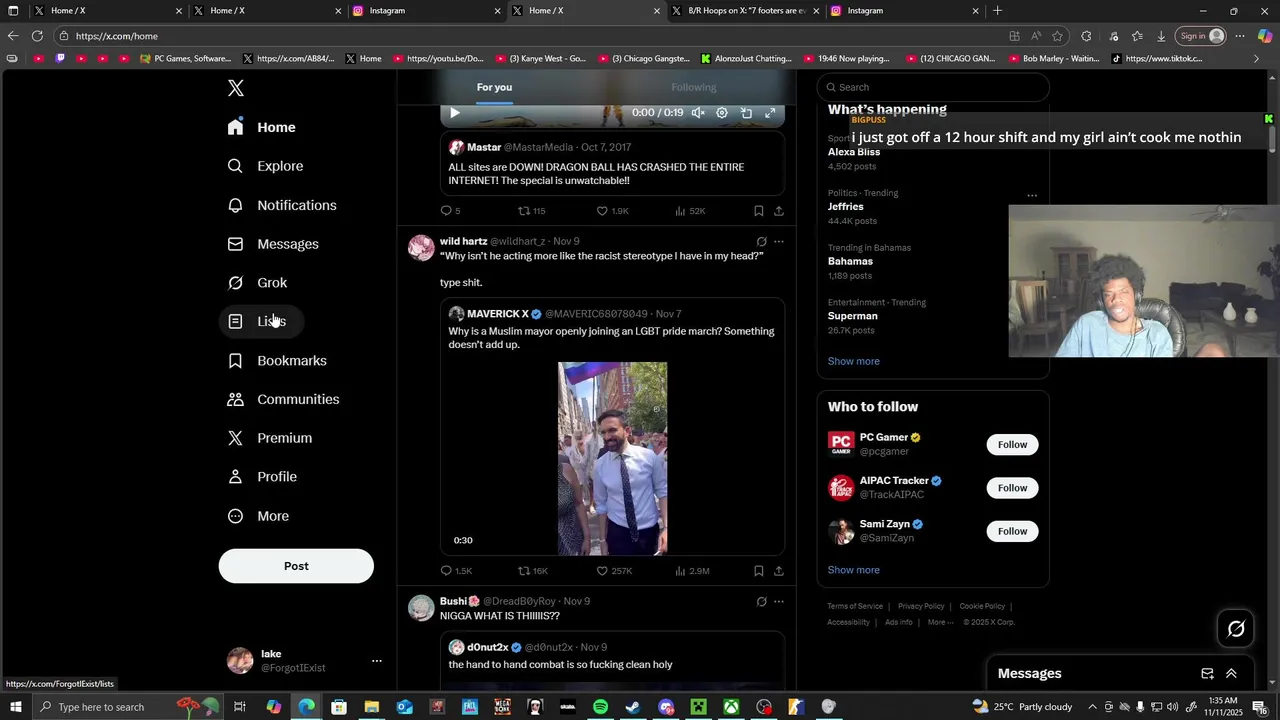The width and height of the screenshot is (1280, 720).
Task: Click the Communities icon in sidebar
Action: point(235,399)
